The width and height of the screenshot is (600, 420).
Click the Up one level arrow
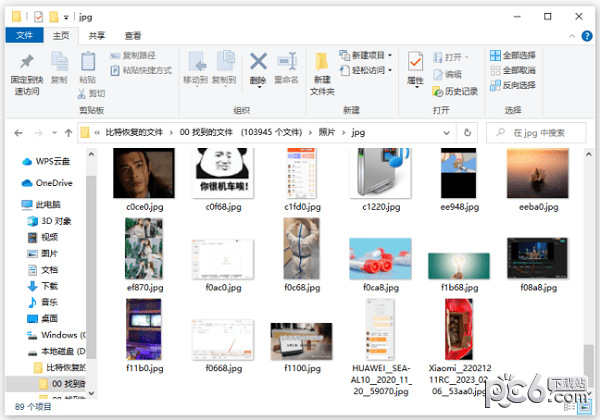(x=68, y=133)
